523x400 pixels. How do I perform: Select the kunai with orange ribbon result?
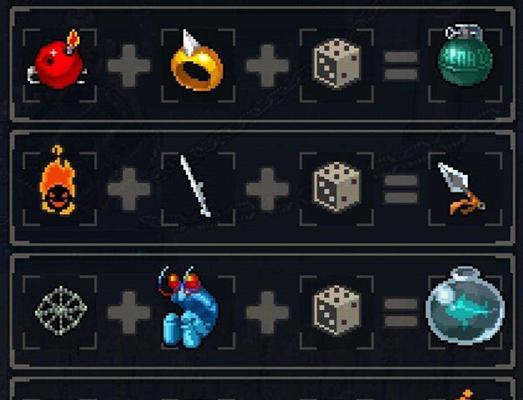(x=462, y=189)
